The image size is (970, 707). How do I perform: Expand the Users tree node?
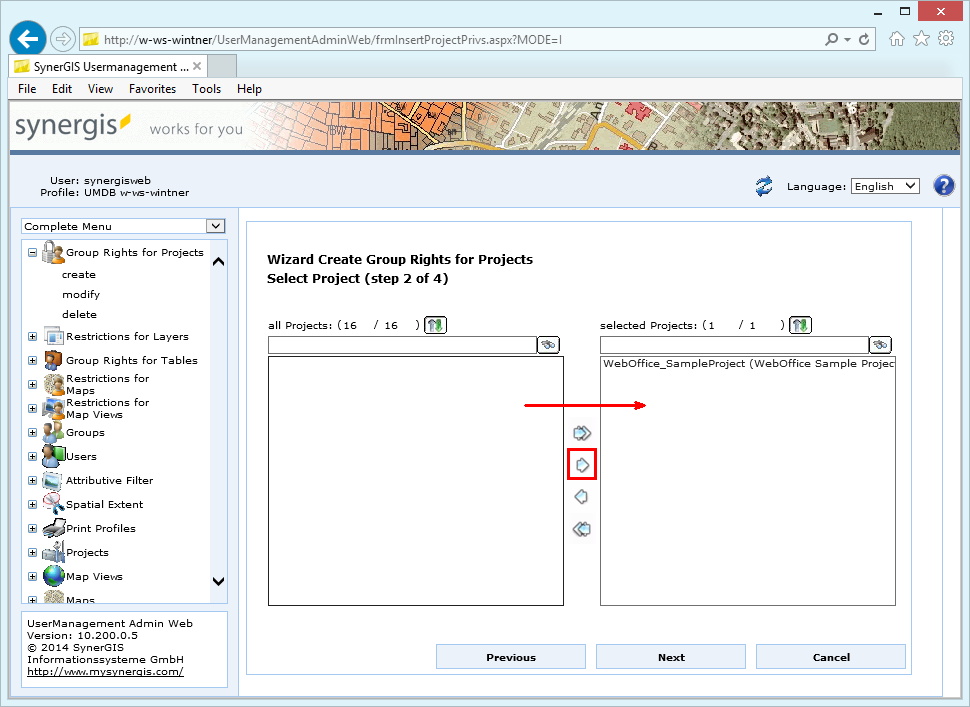31,456
